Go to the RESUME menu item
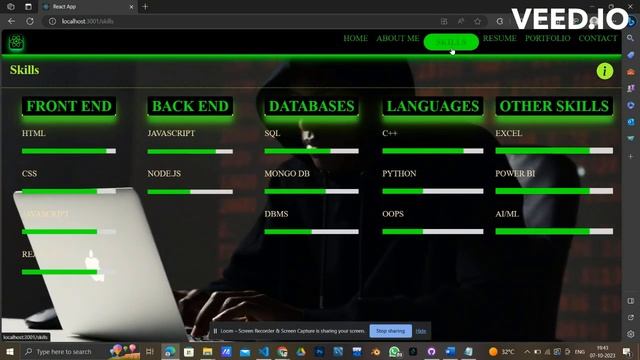Image resolution: width=640 pixels, height=360 pixels. [x=500, y=38]
